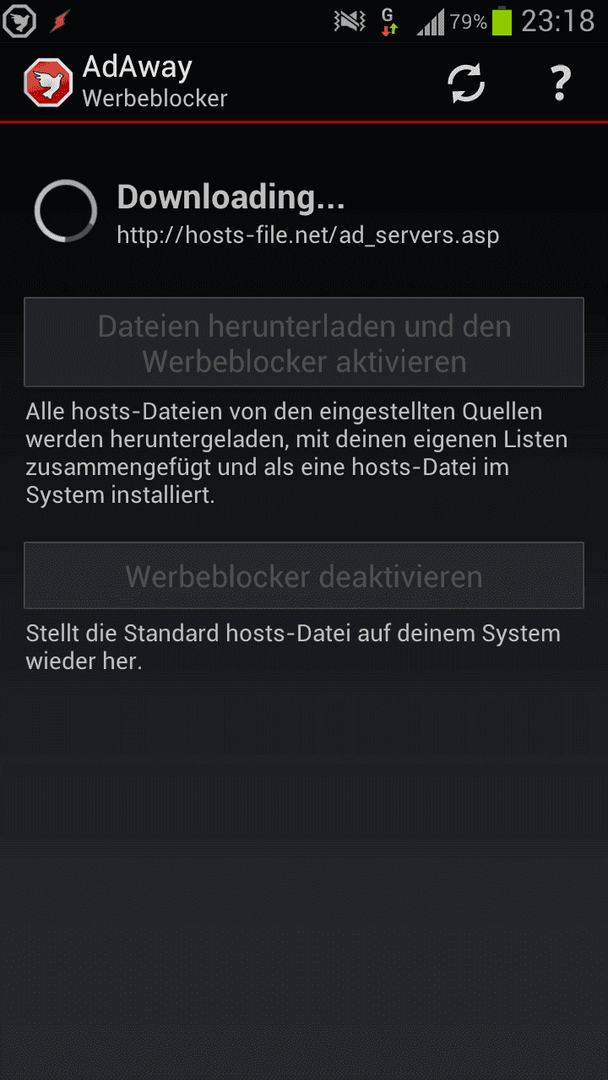Tap the 'Downloading...' status heading
This screenshot has height=1080, width=608.
click(231, 198)
